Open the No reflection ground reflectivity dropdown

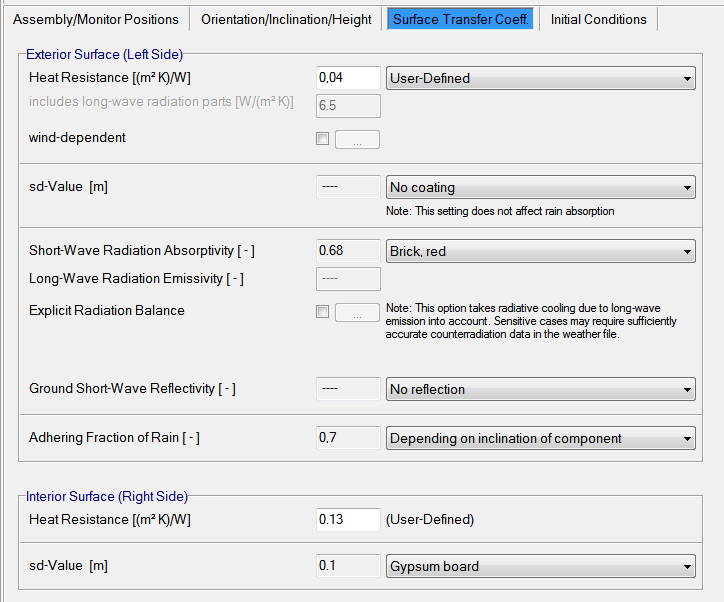[540, 390]
